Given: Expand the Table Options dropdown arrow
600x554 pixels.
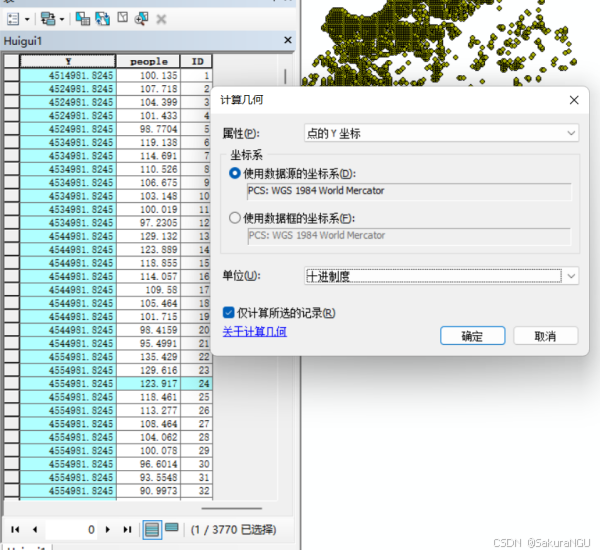Looking at the screenshot, I should click(x=27, y=19).
